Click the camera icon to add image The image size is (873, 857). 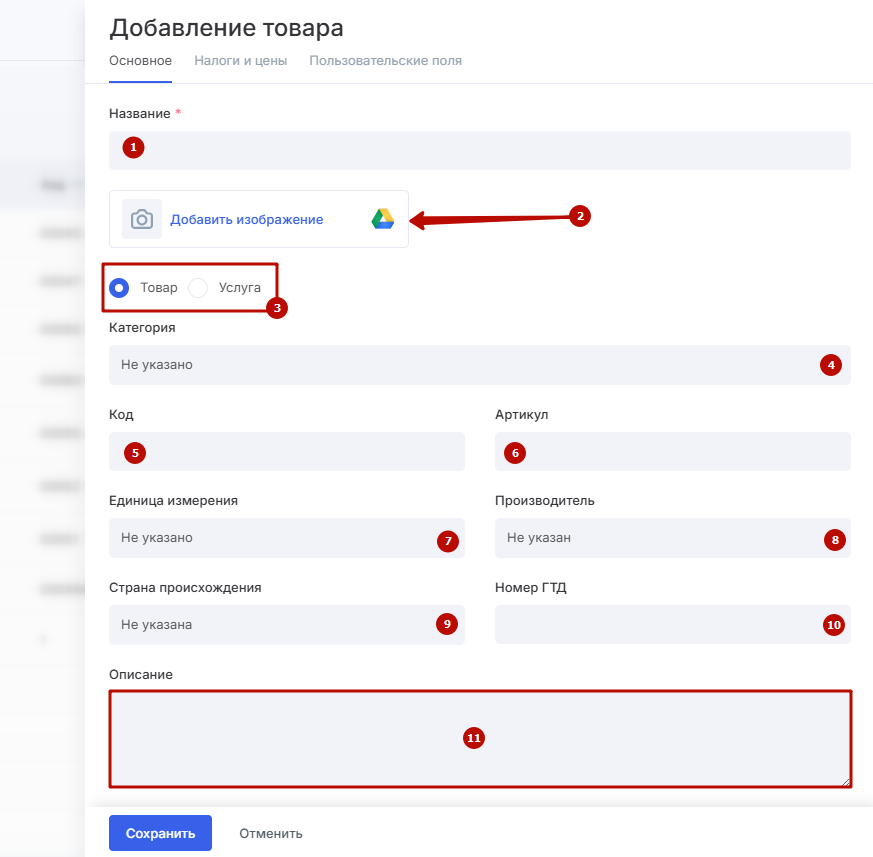pos(142,219)
